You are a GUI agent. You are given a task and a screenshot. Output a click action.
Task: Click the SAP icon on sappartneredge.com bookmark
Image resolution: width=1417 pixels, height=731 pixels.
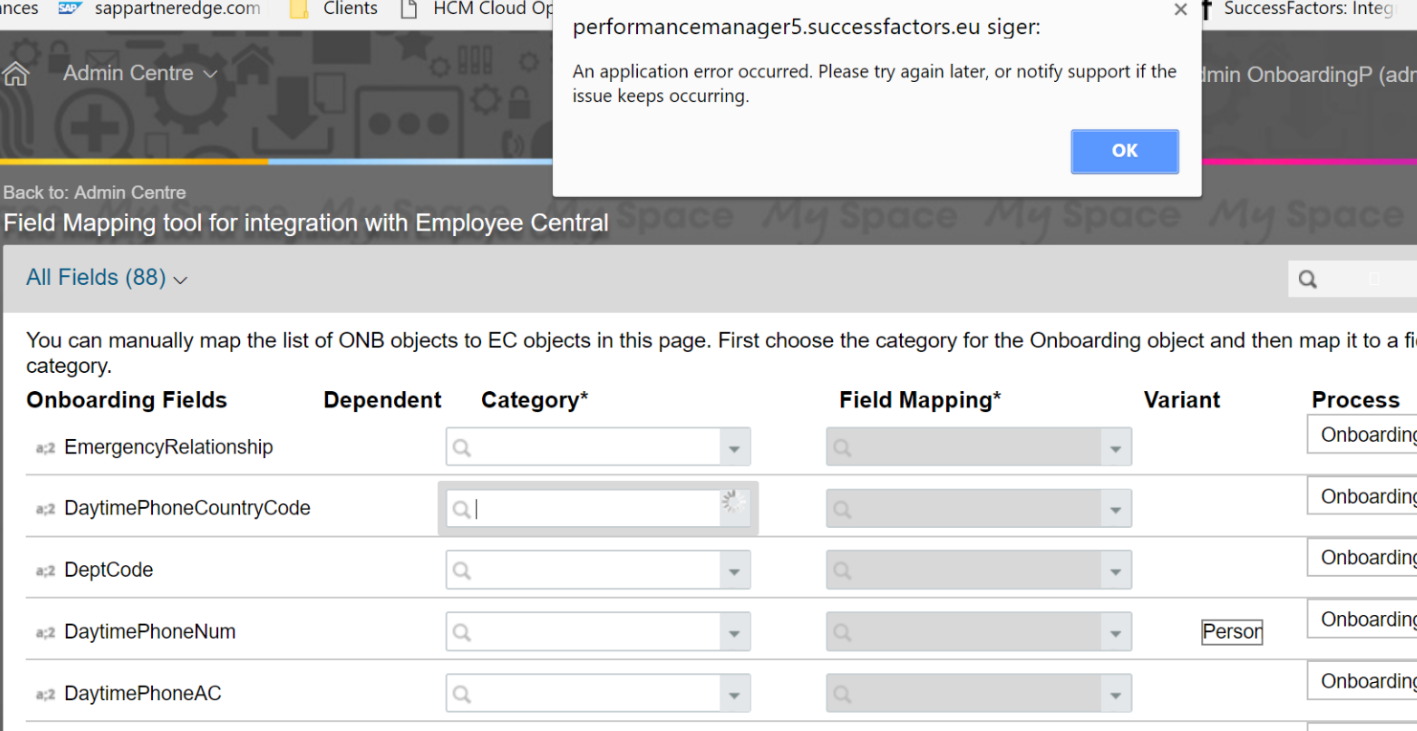tap(69, 9)
